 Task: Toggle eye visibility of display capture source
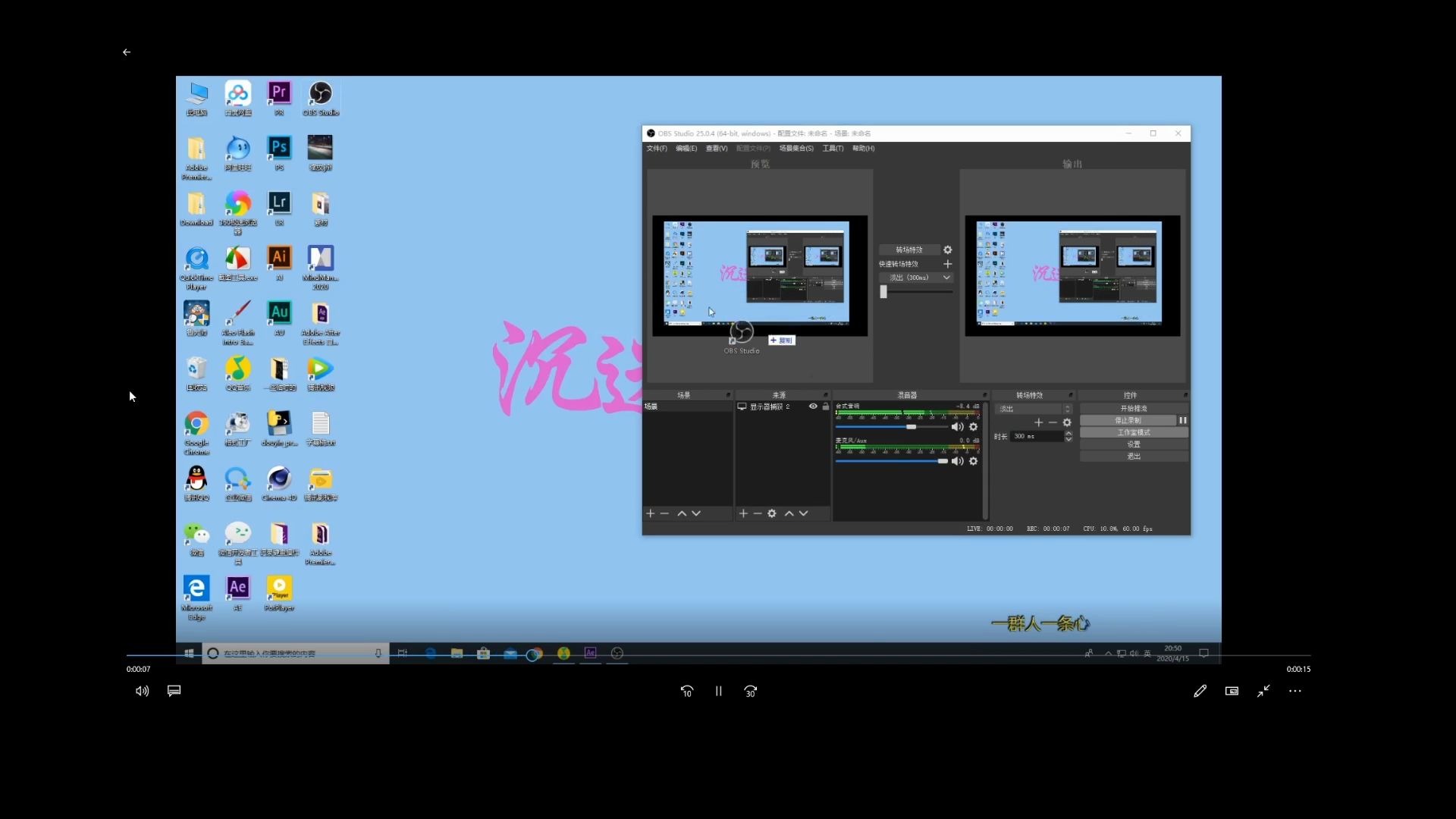coord(813,406)
